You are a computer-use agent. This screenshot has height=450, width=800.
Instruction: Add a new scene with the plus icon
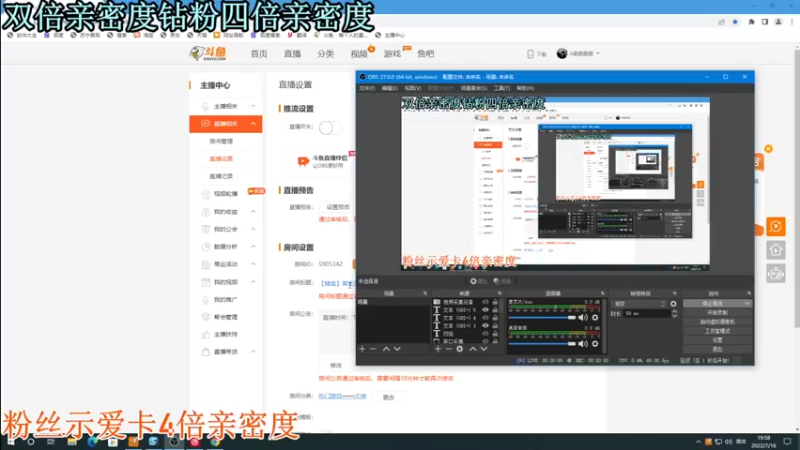[362, 349]
